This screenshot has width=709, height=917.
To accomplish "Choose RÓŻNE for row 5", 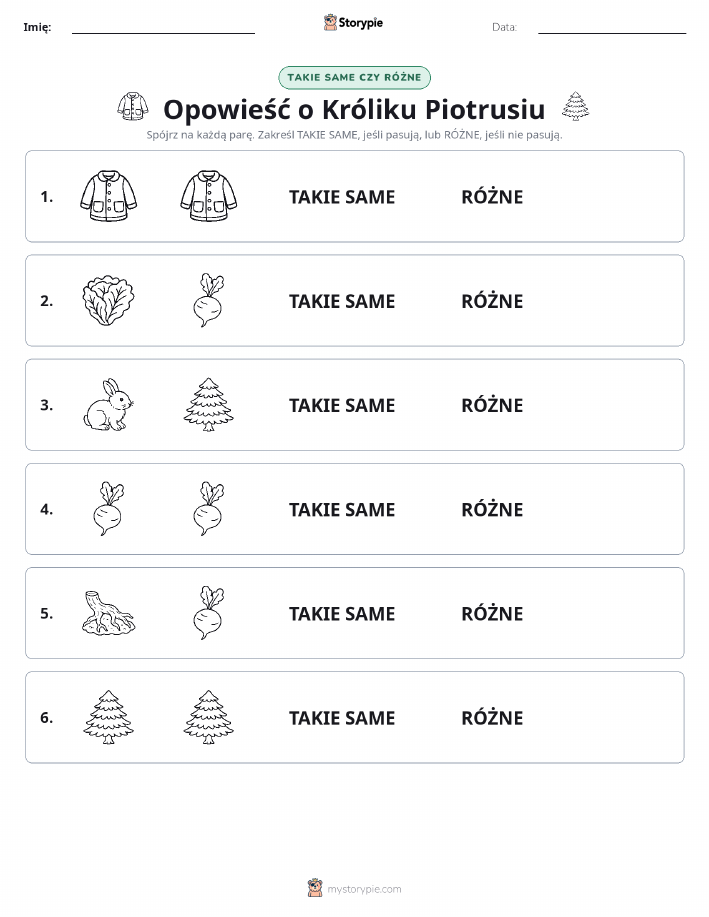I will pos(492,613).
